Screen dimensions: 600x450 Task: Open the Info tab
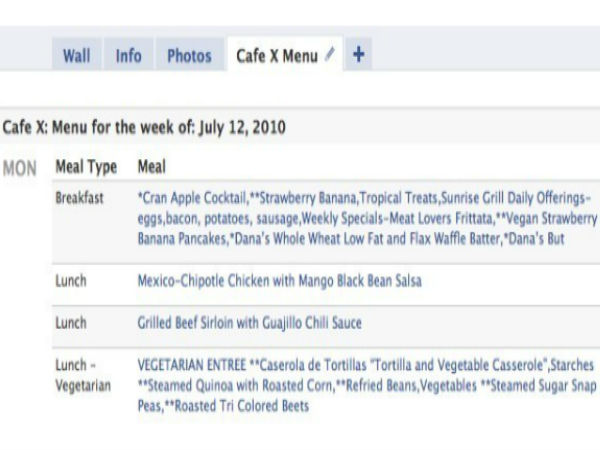(128, 56)
